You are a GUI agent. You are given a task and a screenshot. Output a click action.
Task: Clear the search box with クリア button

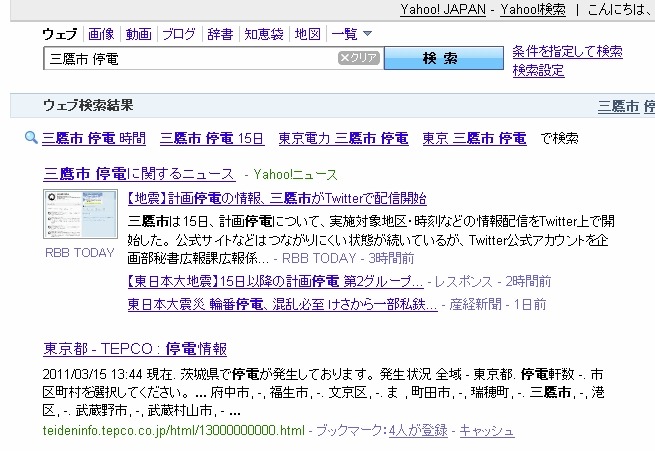(359, 58)
